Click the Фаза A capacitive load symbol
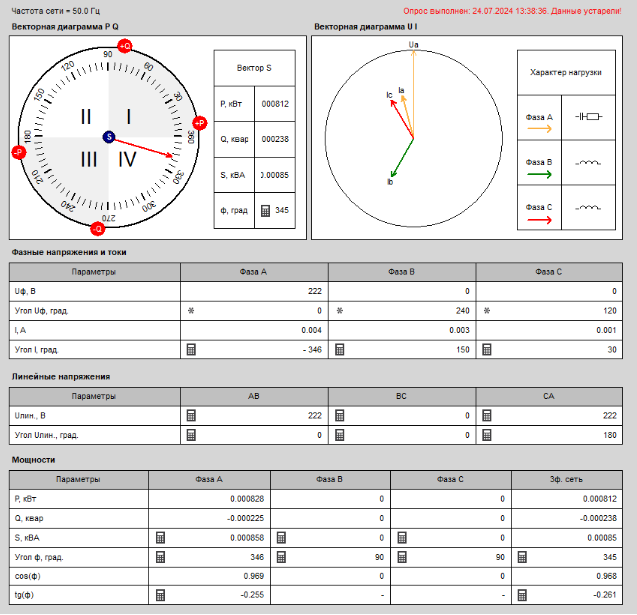 (589, 117)
